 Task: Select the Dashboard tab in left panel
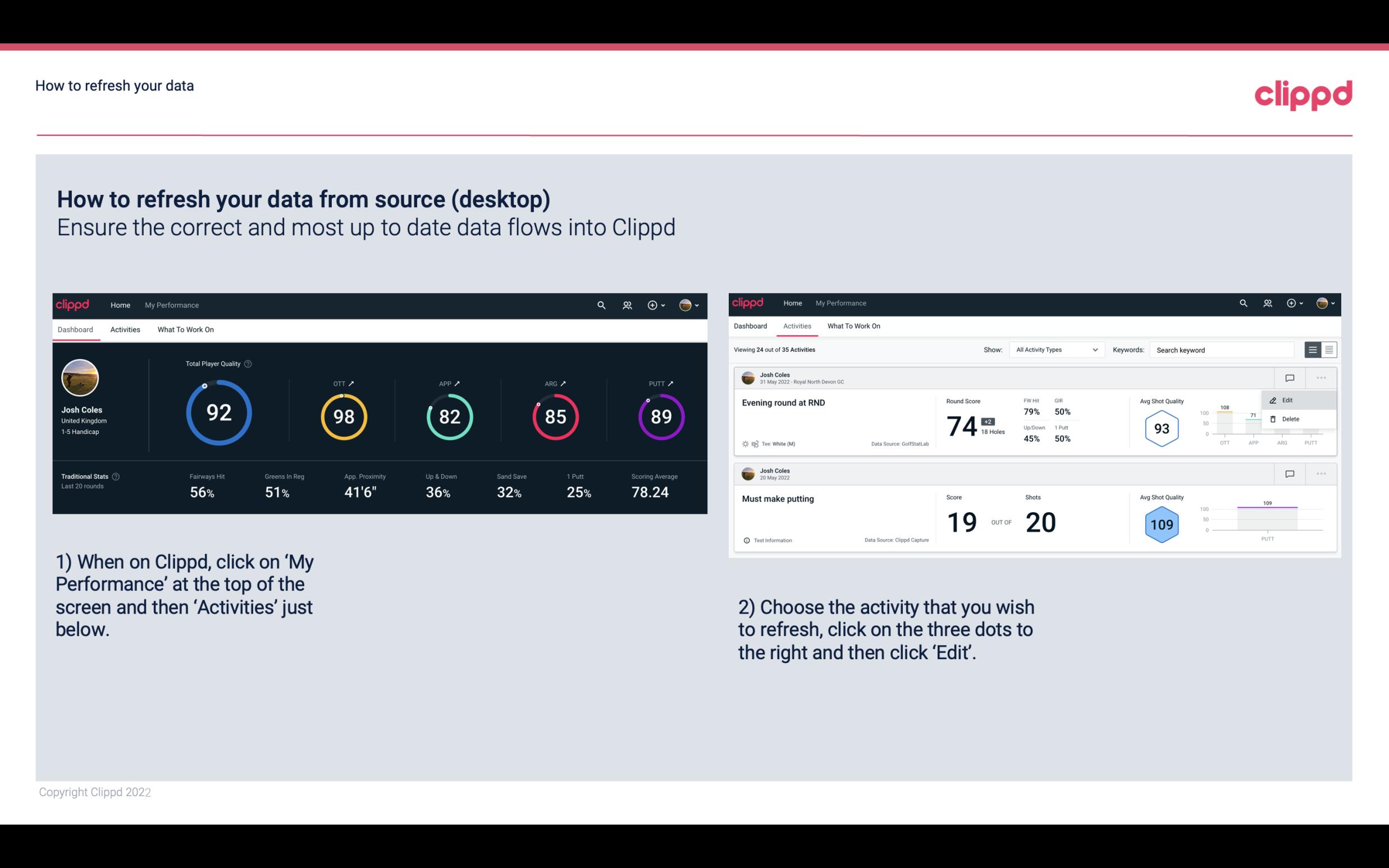[77, 329]
